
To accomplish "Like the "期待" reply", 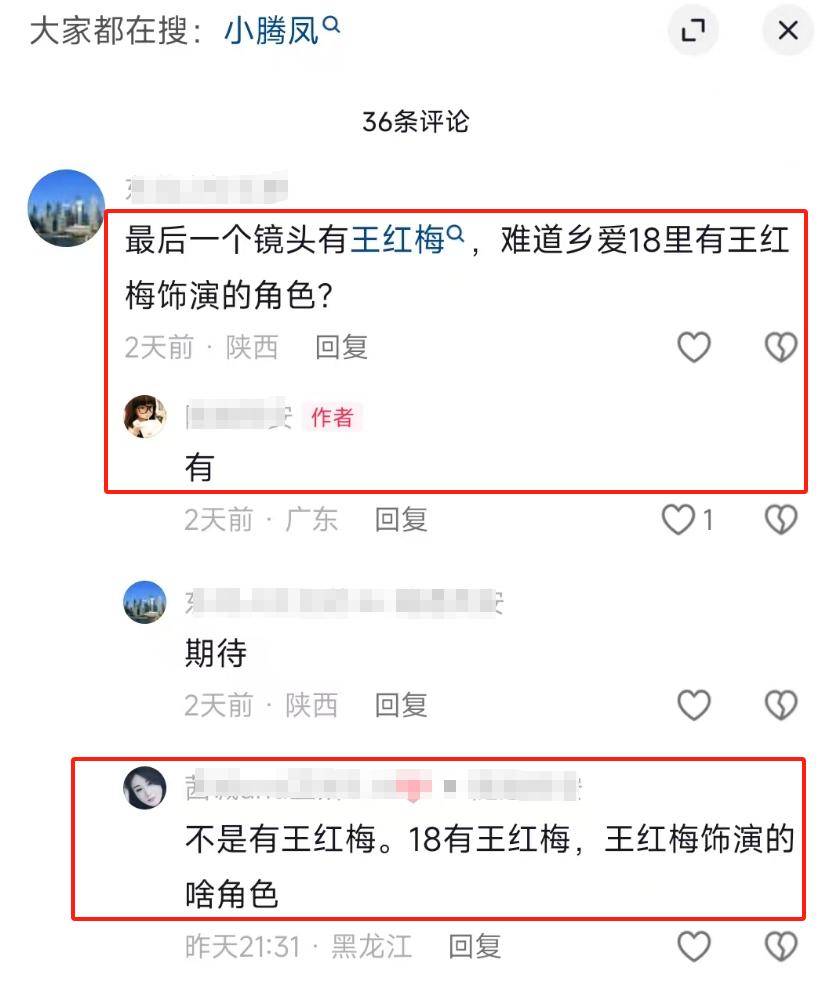I will point(694,705).
